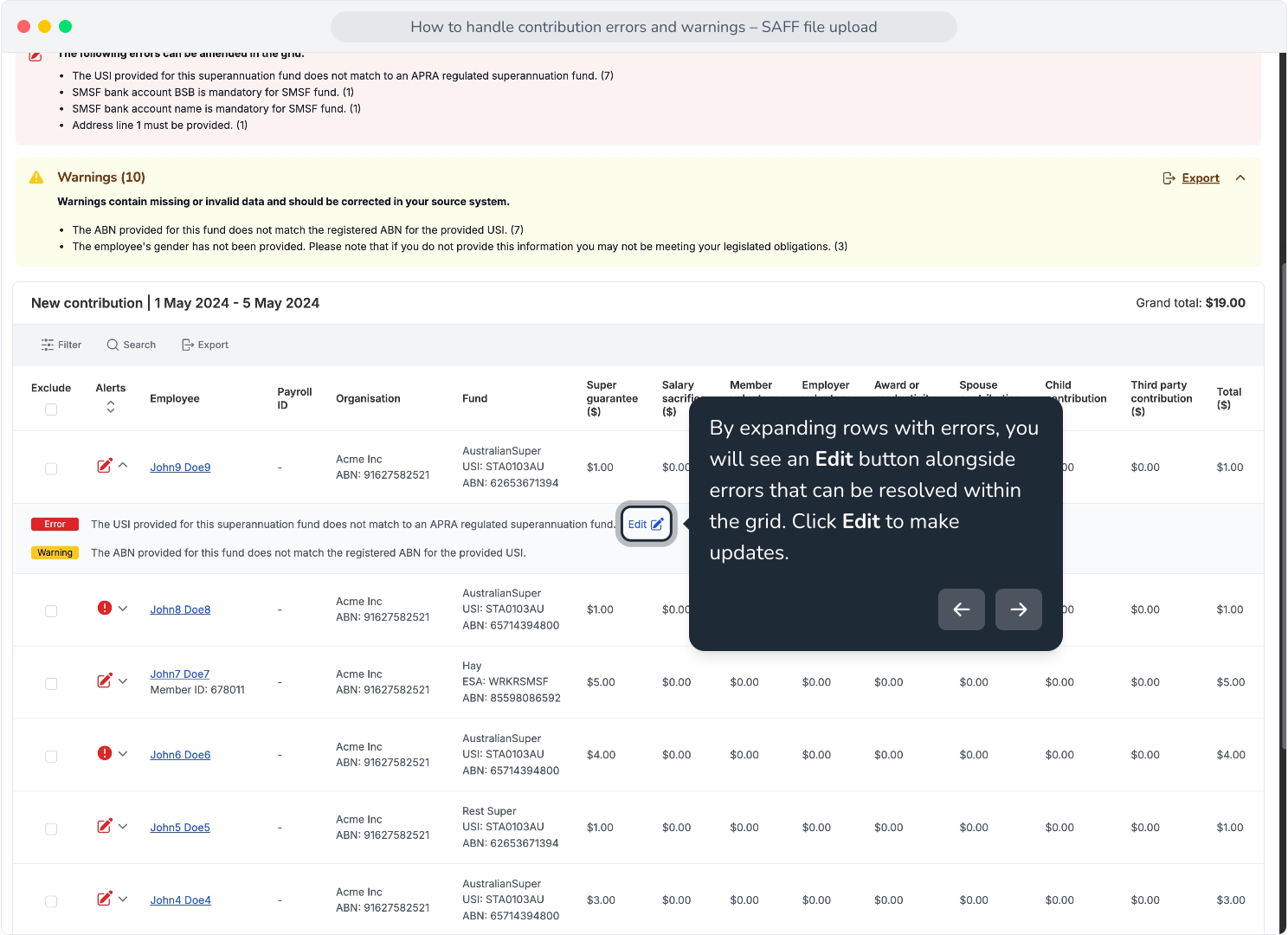Image resolution: width=1288 pixels, height=935 pixels.
Task: Click the edit alert icon for John9 Doe9
Action: pos(105,466)
